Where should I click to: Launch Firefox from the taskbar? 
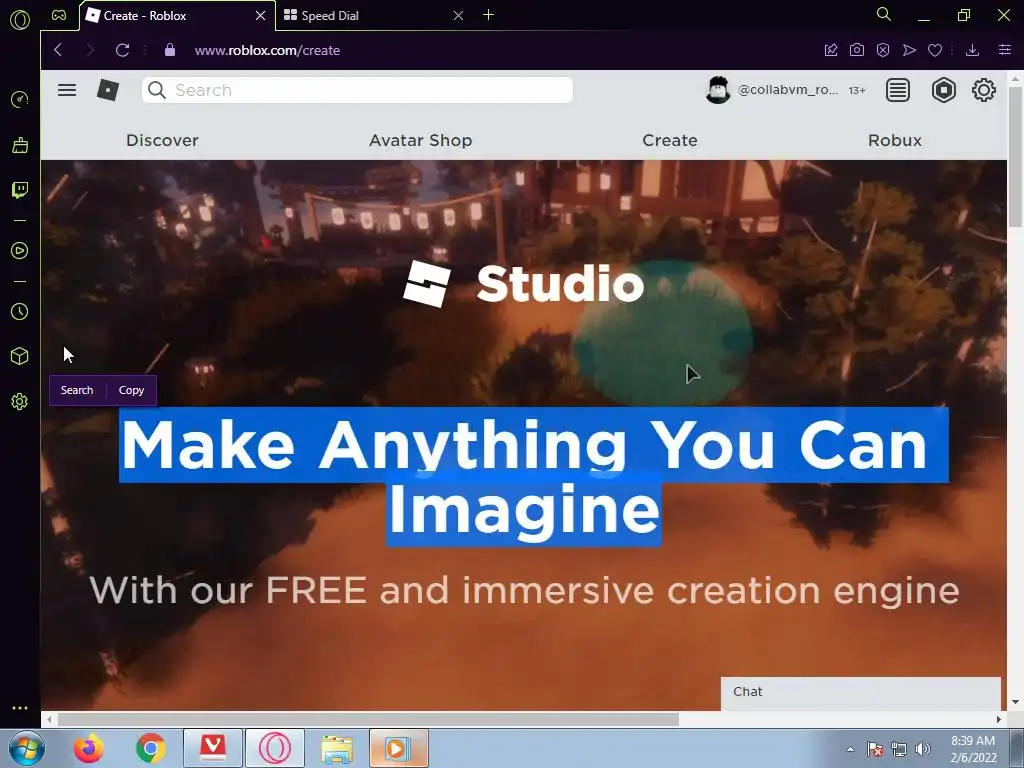pyautogui.click(x=88, y=748)
